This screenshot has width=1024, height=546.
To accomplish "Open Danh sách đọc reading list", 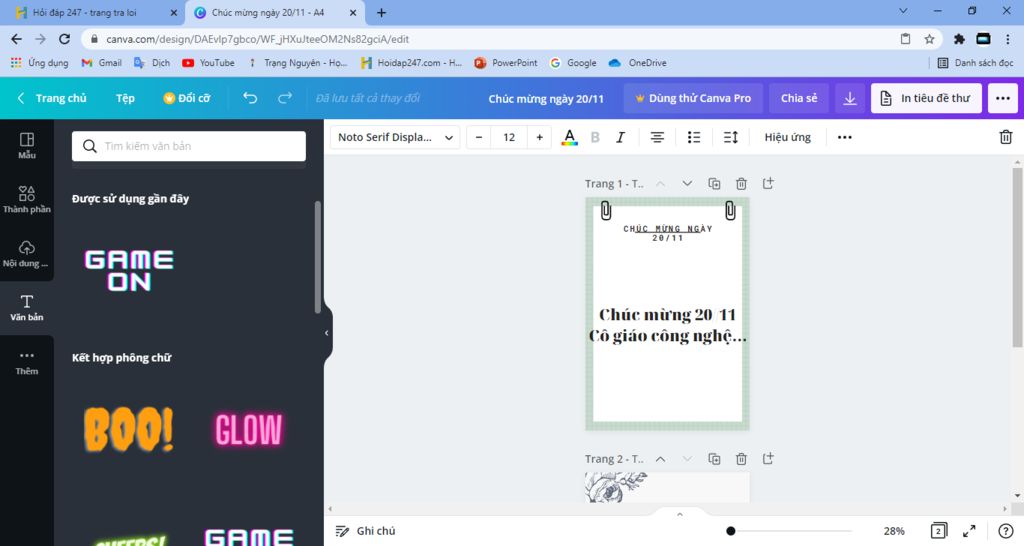I will [976, 63].
